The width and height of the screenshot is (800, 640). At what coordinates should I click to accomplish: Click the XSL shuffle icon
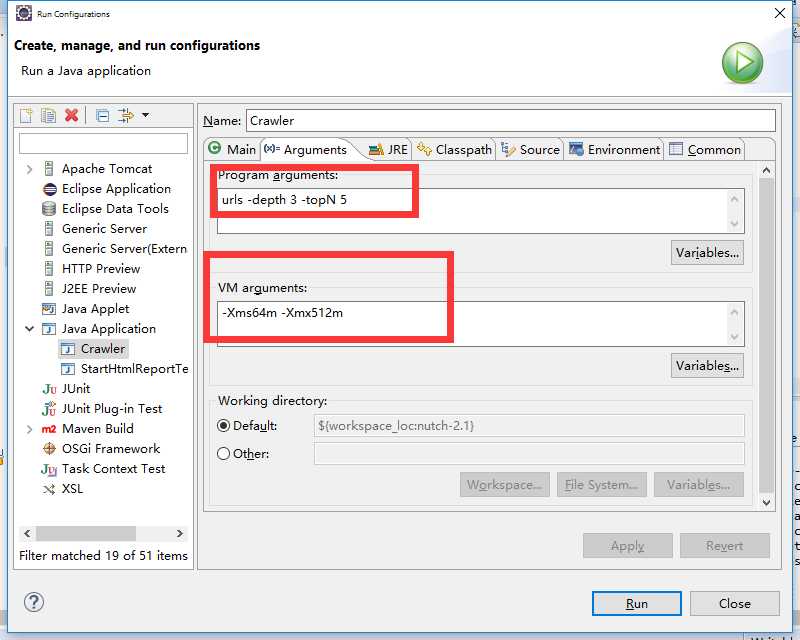(49, 489)
